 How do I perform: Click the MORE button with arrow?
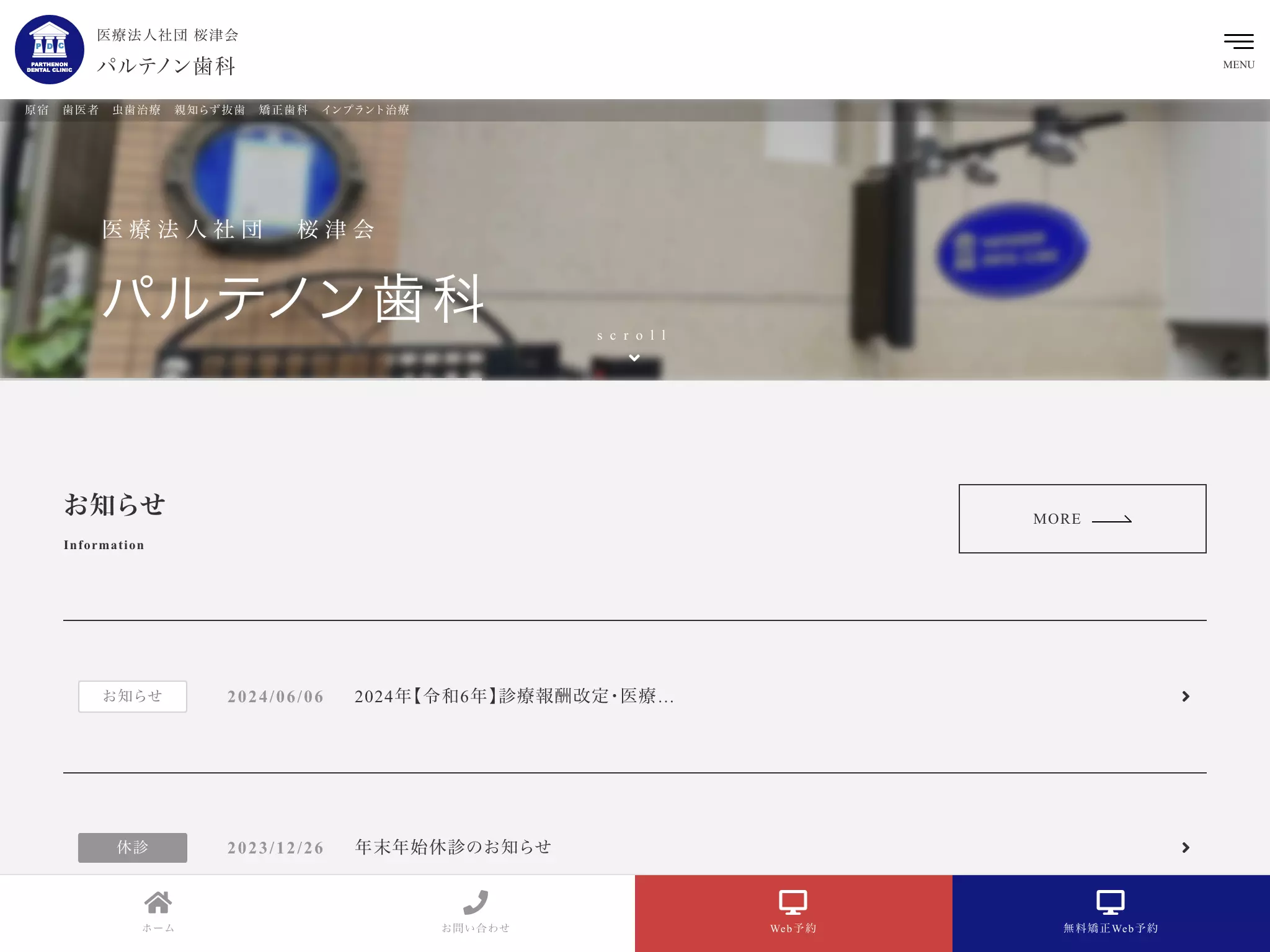[x=1083, y=519]
